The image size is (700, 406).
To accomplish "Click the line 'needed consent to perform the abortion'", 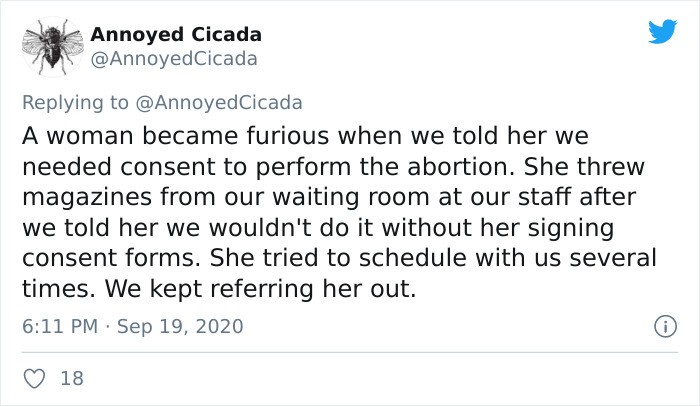I will [333, 167].
